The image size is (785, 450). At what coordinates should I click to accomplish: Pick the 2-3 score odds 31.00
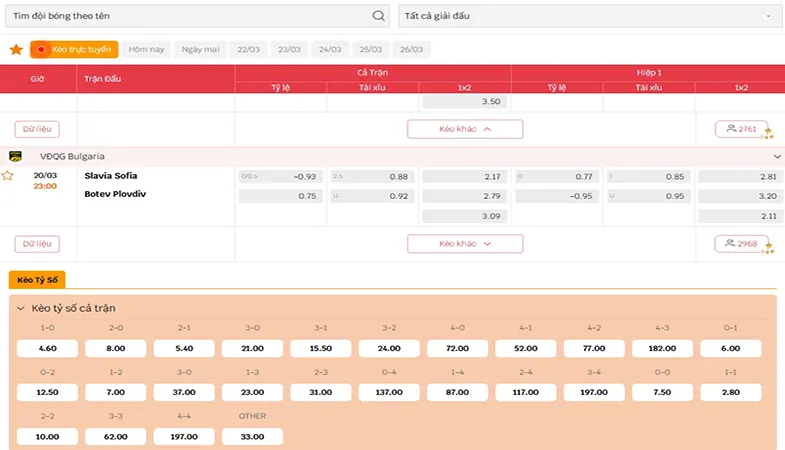(x=321, y=392)
